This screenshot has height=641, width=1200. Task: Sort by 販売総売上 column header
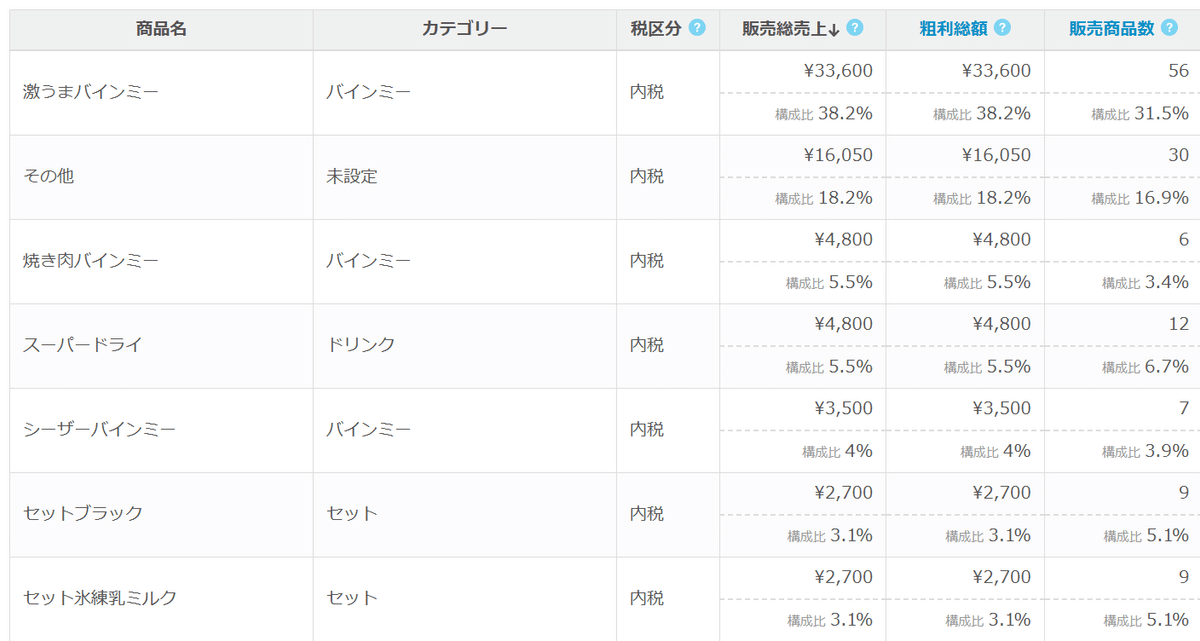791,28
